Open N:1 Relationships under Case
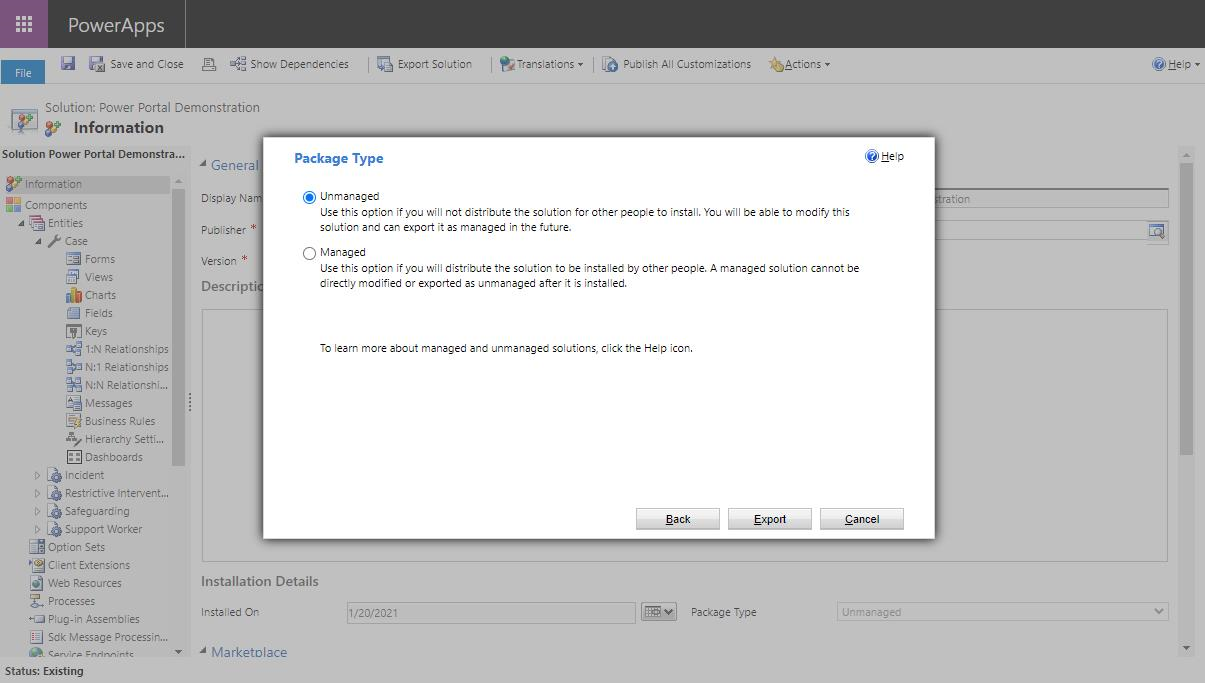Viewport: 1205px width, 683px height. click(x=117, y=367)
